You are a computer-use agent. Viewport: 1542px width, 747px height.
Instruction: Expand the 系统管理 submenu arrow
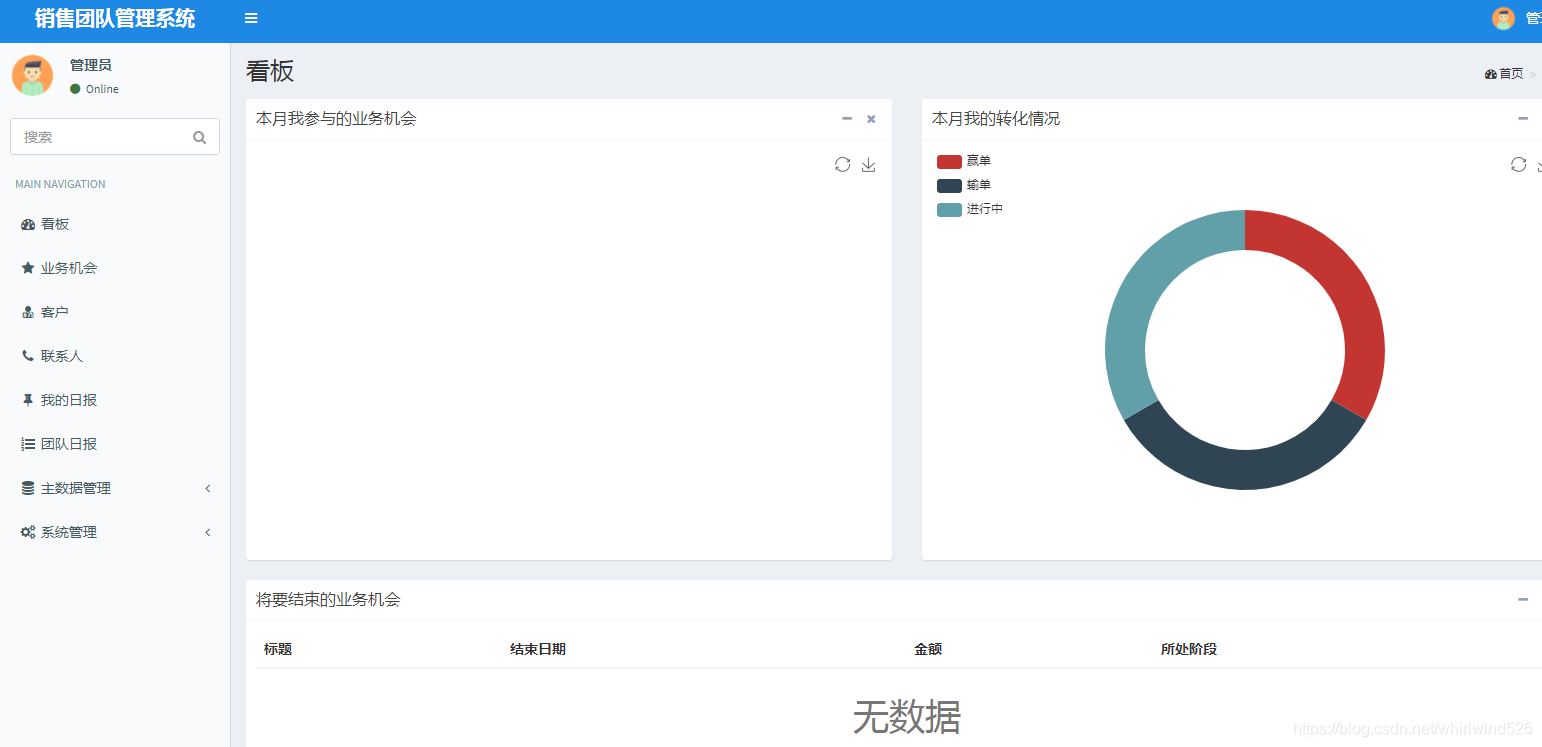pyautogui.click(x=208, y=532)
